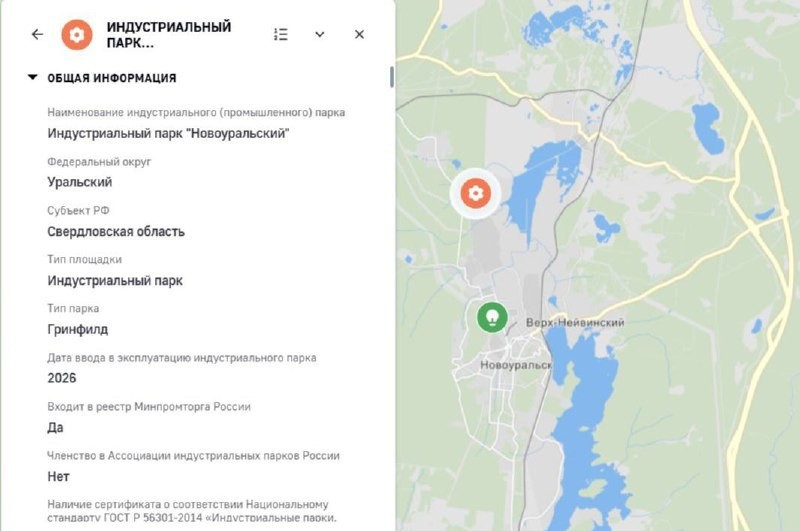Click the Индустриальный парк "Новоуральский" name value
This screenshot has height=531, width=800.
tap(168, 134)
